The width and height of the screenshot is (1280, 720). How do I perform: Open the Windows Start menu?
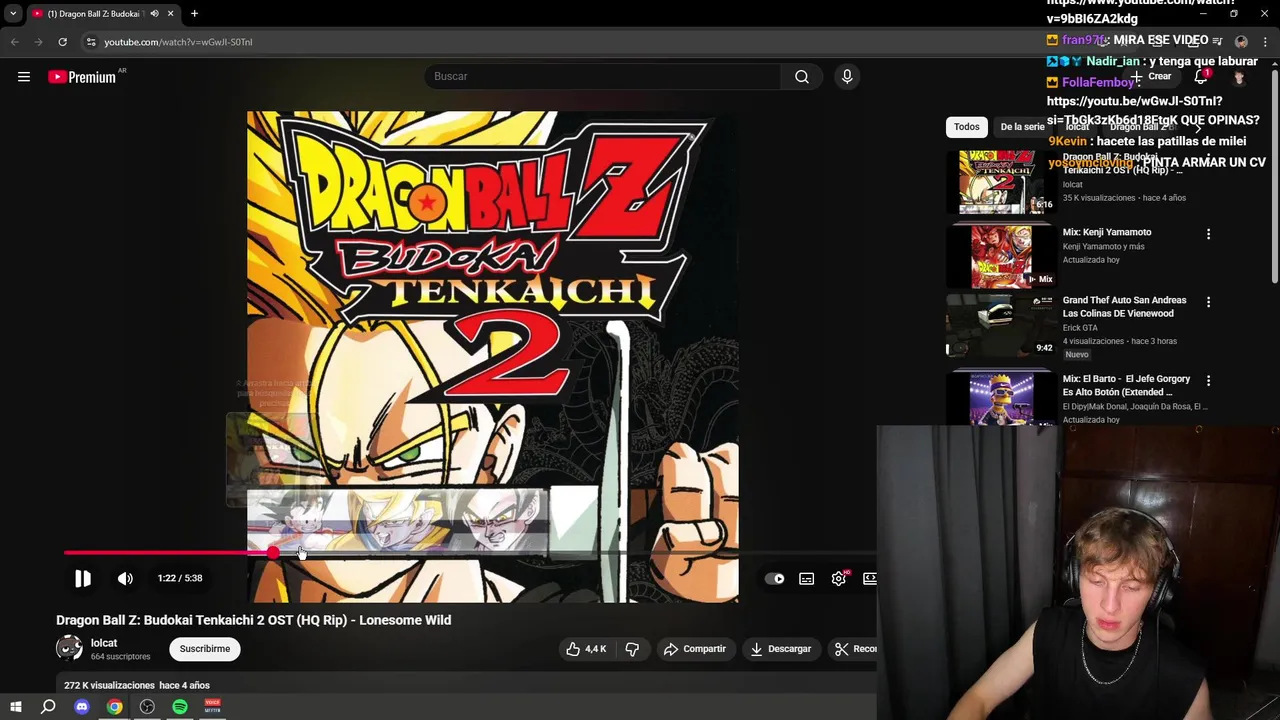click(15, 707)
